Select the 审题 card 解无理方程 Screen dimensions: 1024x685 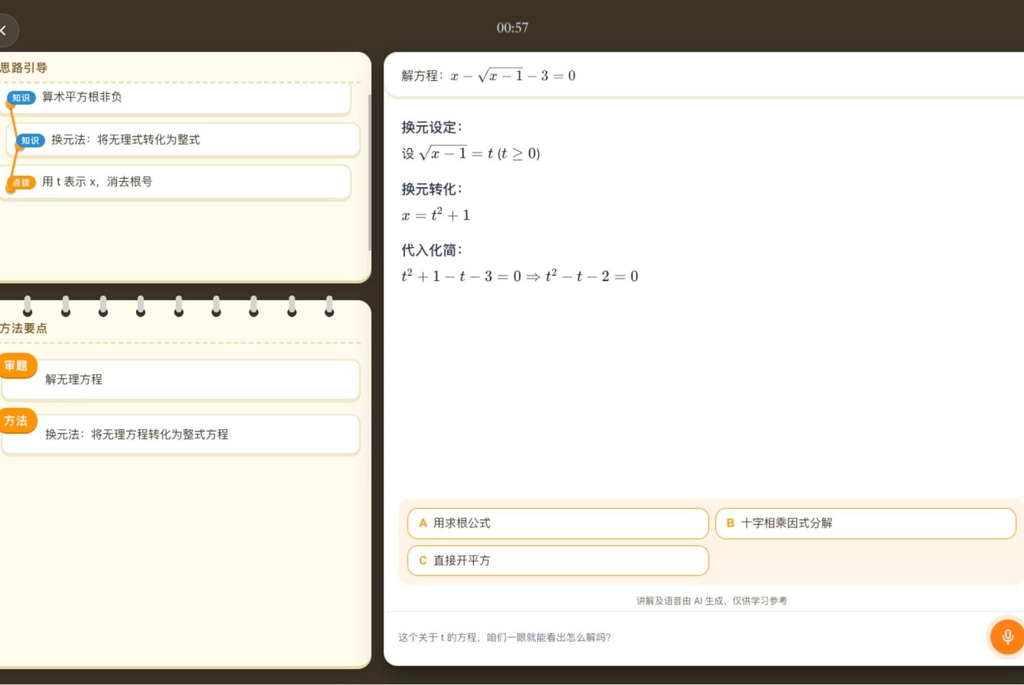click(x=181, y=379)
